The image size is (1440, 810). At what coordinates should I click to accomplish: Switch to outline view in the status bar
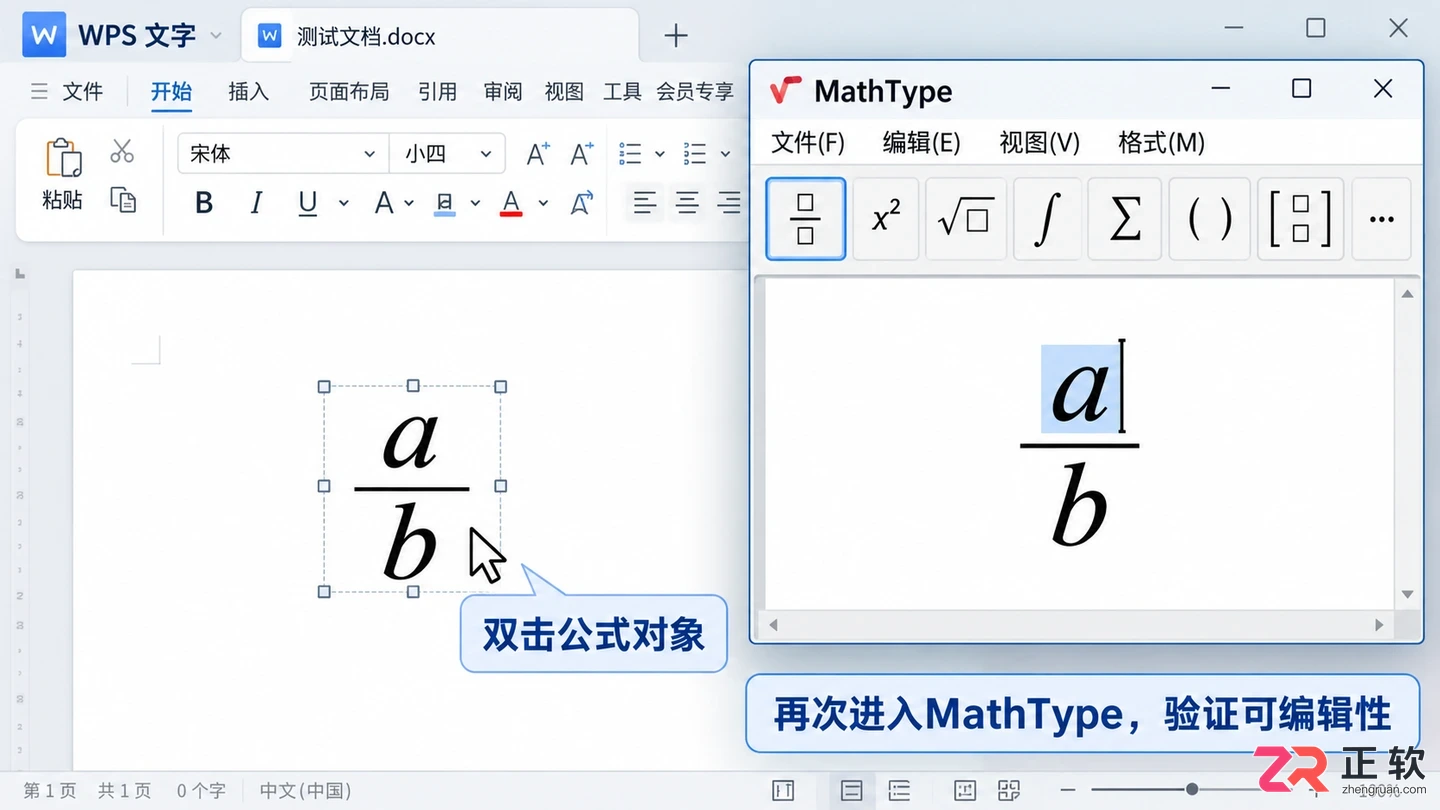(x=899, y=791)
